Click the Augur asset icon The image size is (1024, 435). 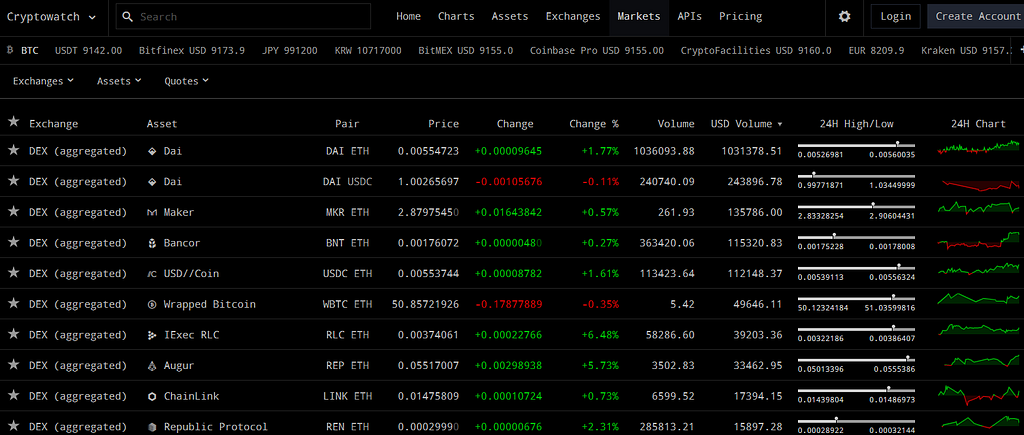click(152, 366)
